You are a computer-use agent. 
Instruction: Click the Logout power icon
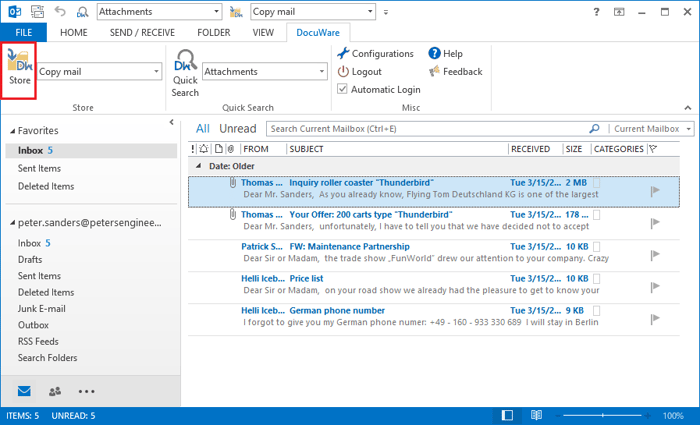(x=344, y=72)
